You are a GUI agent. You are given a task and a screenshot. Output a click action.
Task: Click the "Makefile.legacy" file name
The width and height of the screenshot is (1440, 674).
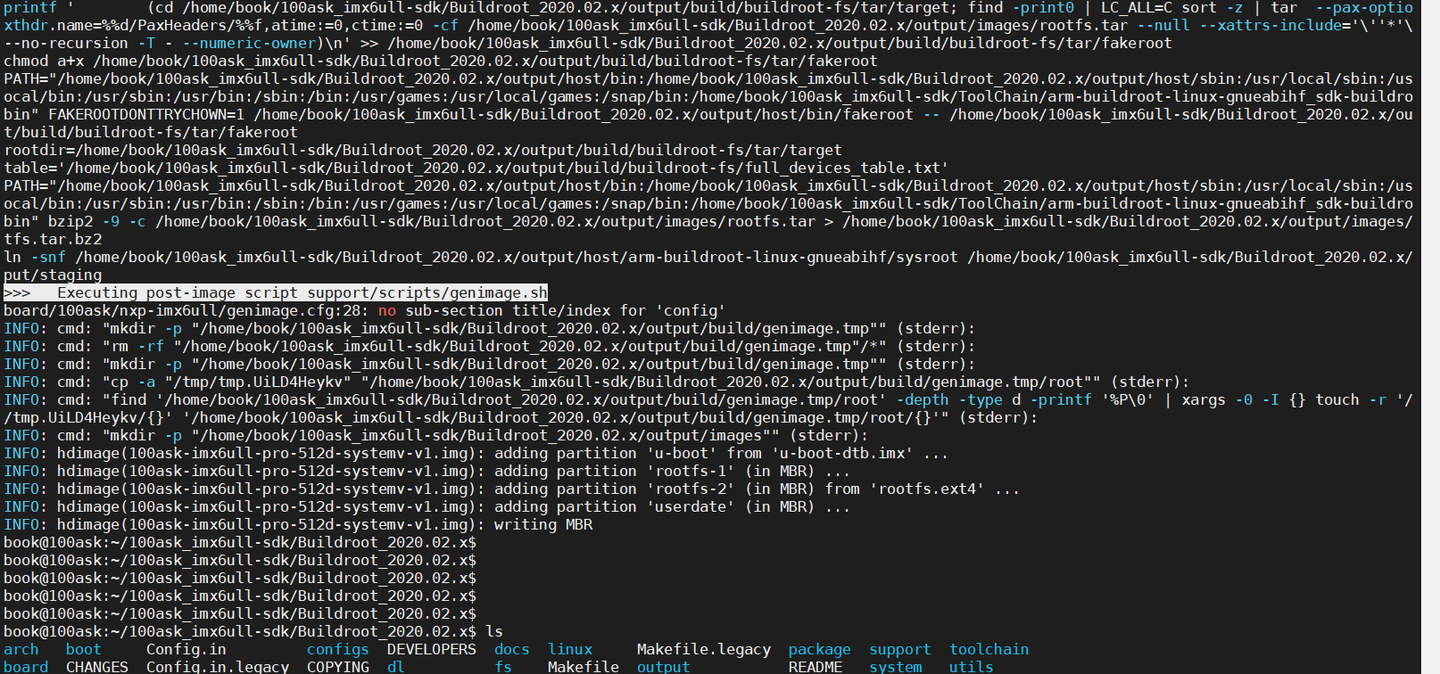coord(703,649)
